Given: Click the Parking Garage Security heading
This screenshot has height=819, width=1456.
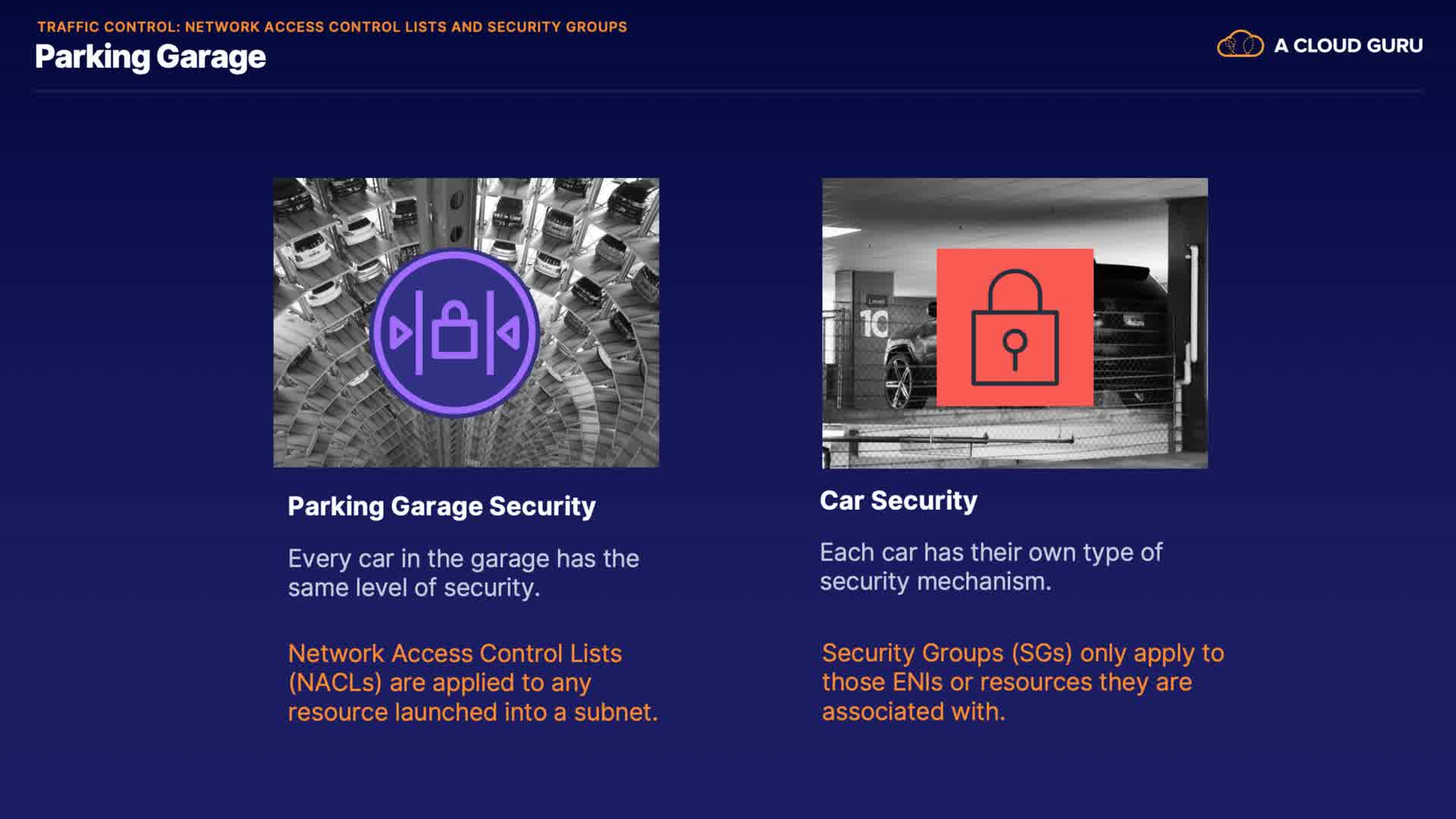Looking at the screenshot, I should point(441,506).
